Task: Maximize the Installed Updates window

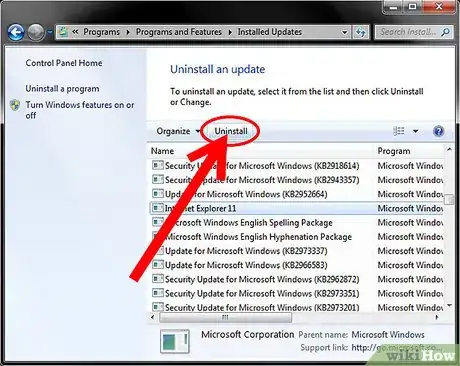Action: coord(412,7)
